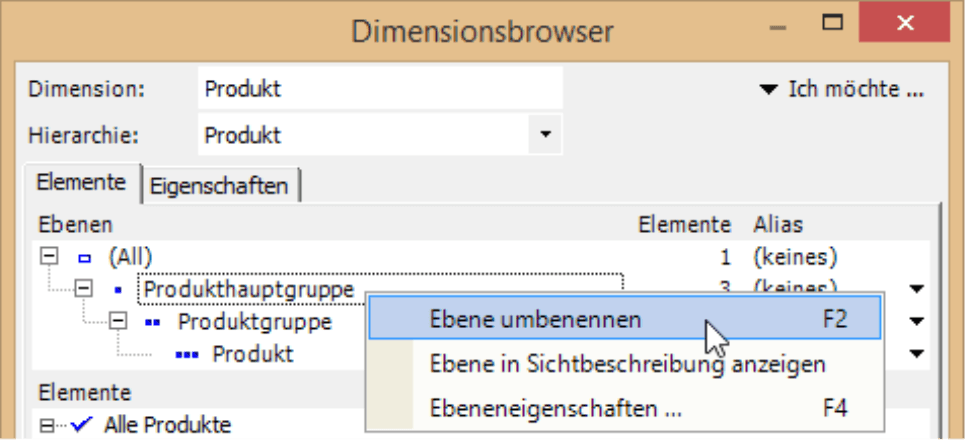Click the Produktgruppe two-dot level icon
The width and height of the screenshot is (966, 440).
(153, 322)
